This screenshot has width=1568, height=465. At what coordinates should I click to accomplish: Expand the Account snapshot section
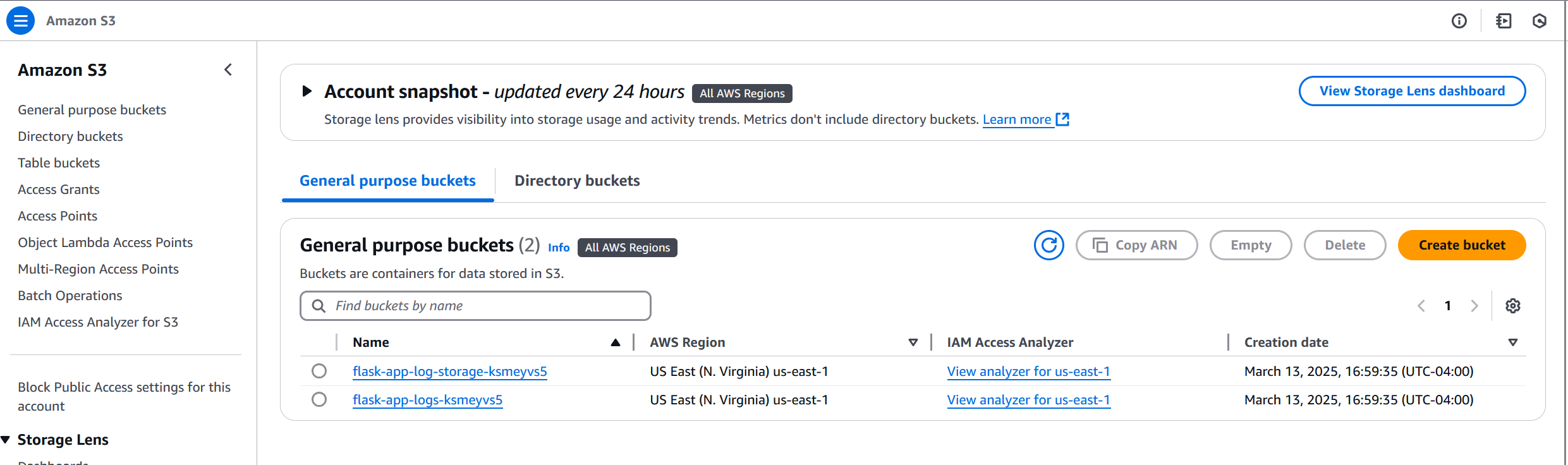307,92
